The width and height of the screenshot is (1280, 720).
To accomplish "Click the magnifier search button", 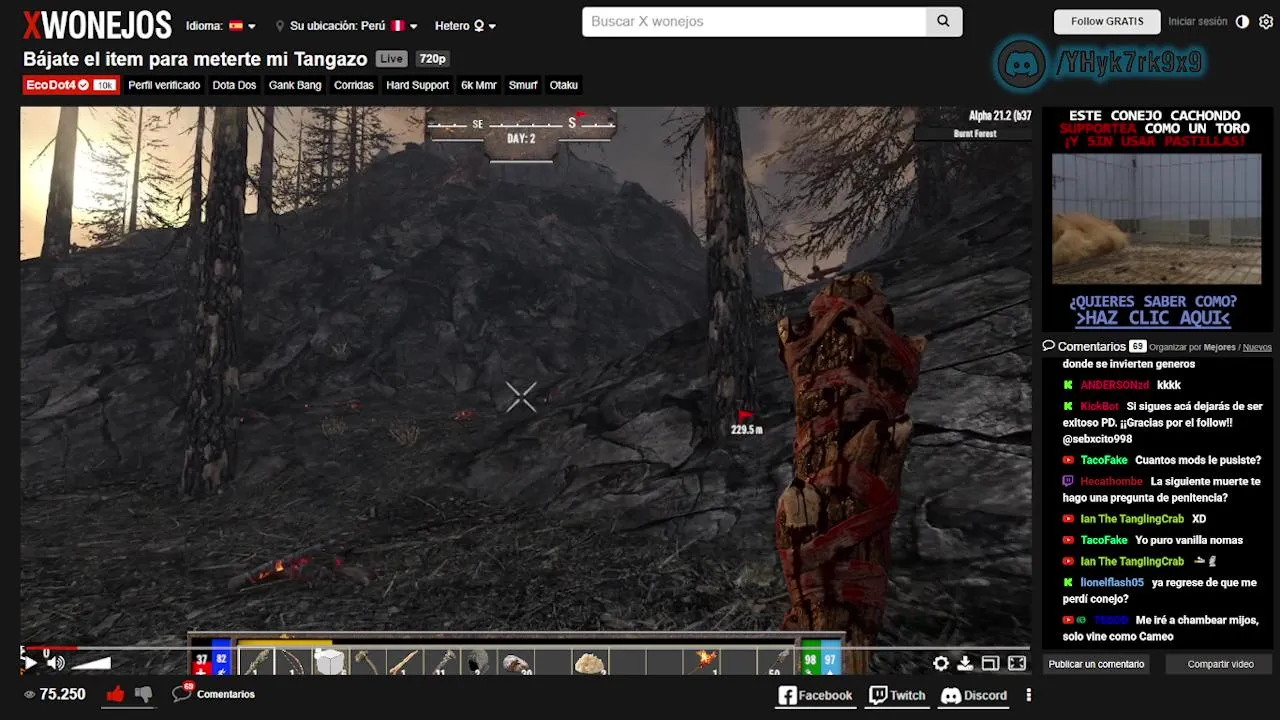I will click(x=943, y=21).
